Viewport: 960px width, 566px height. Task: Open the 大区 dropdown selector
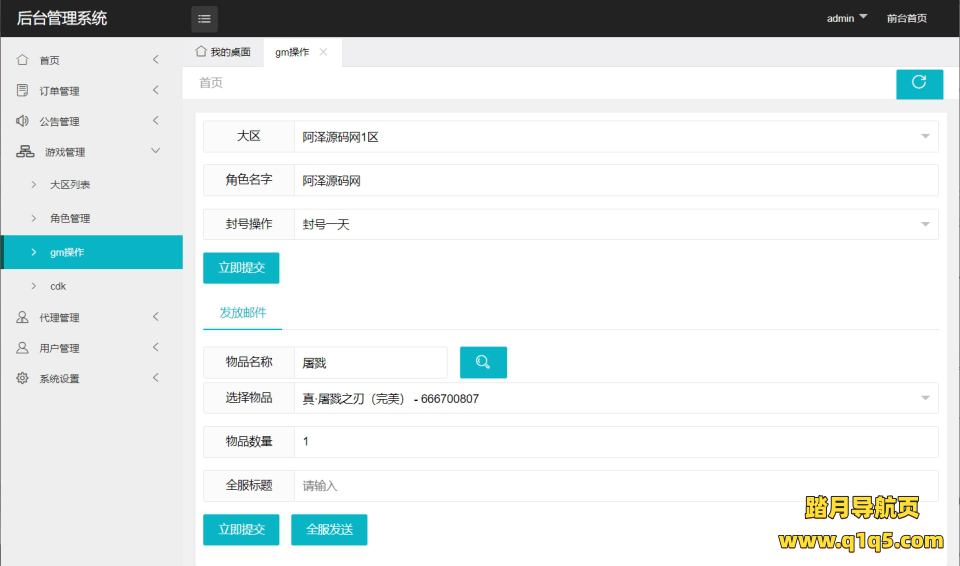(615, 137)
